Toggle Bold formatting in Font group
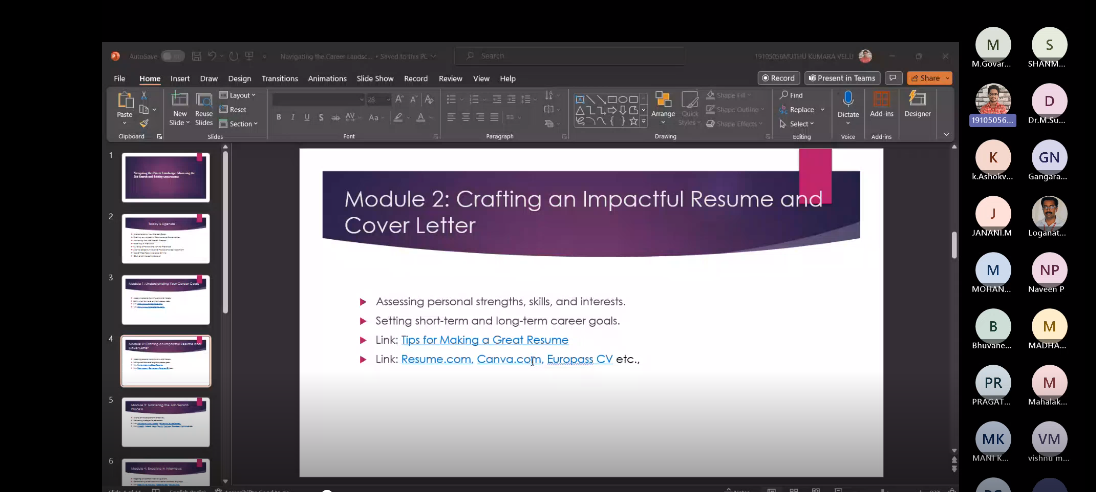Screen dimensions: 1096x492 (x=279, y=117)
